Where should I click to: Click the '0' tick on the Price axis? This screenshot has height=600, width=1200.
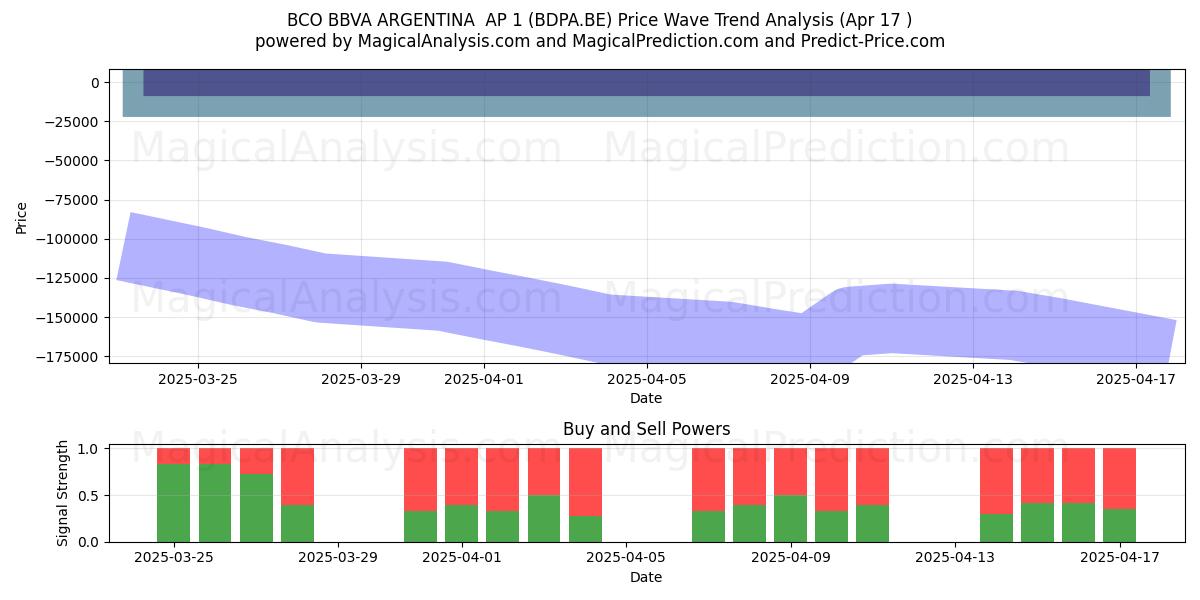coord(95,83)
